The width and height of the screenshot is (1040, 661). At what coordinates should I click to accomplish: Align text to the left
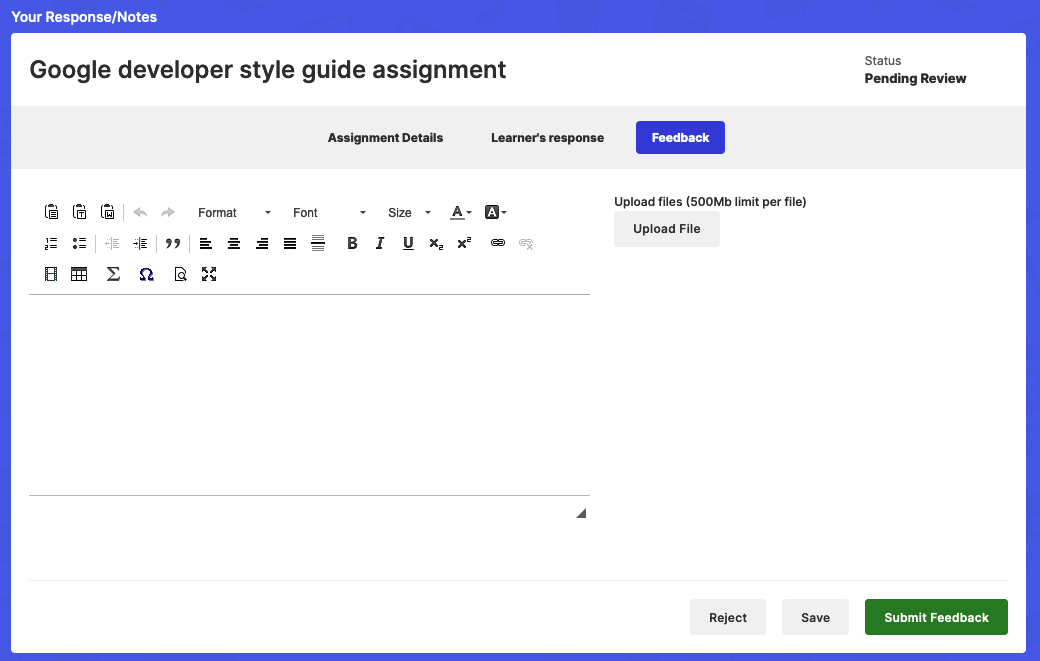[x=206, y=243]
